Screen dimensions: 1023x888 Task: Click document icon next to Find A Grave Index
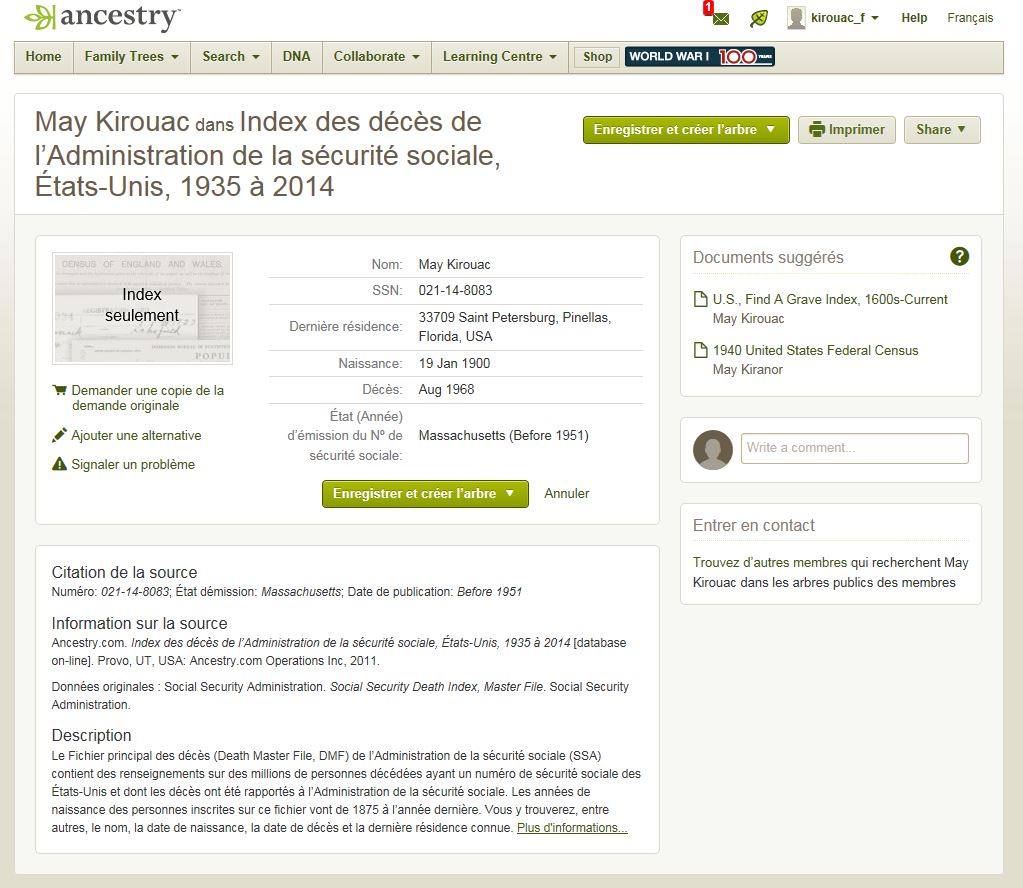(x=700, y=299)
